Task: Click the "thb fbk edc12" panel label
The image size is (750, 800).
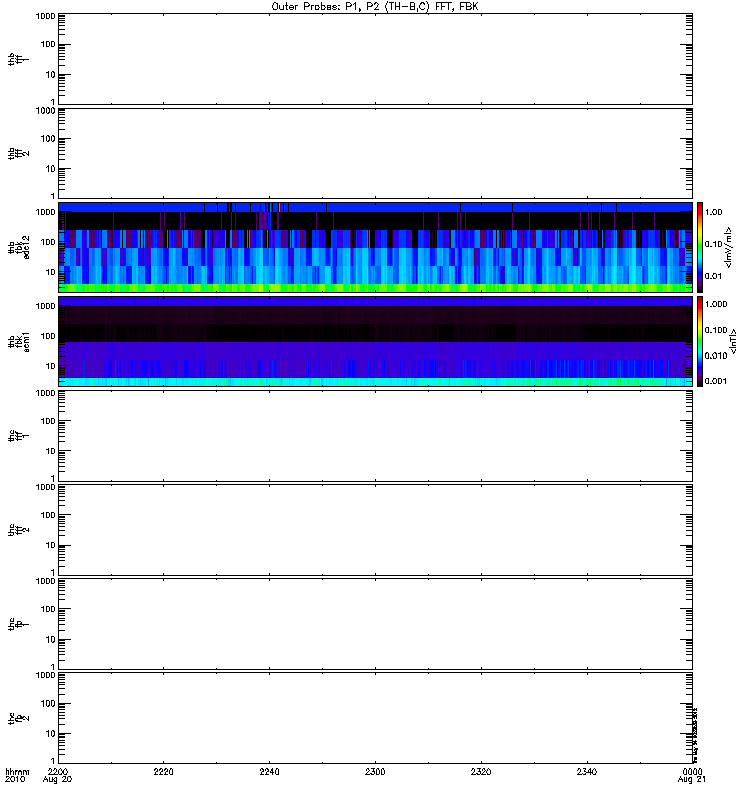Action: pos(19,247)
